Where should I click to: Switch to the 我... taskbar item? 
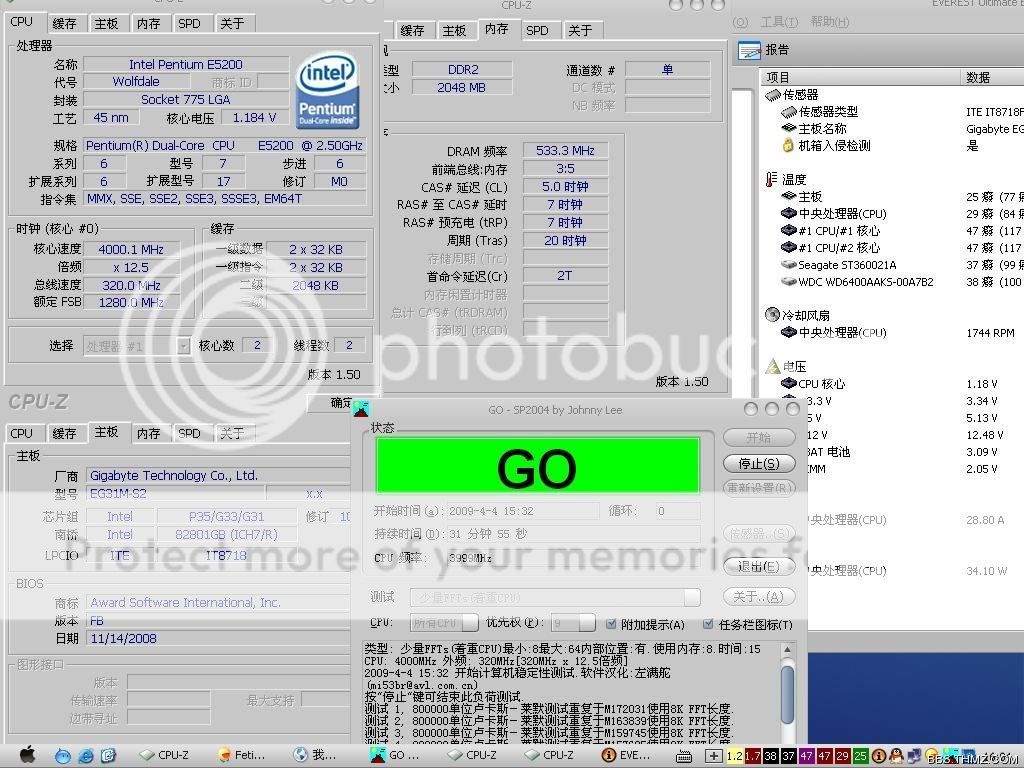coord(314,755)
